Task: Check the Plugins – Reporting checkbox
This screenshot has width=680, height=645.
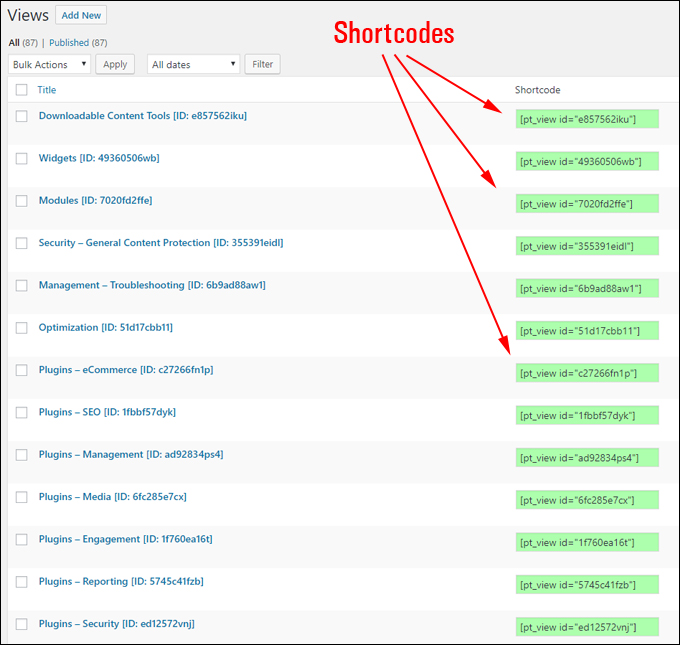Action: 21,582
